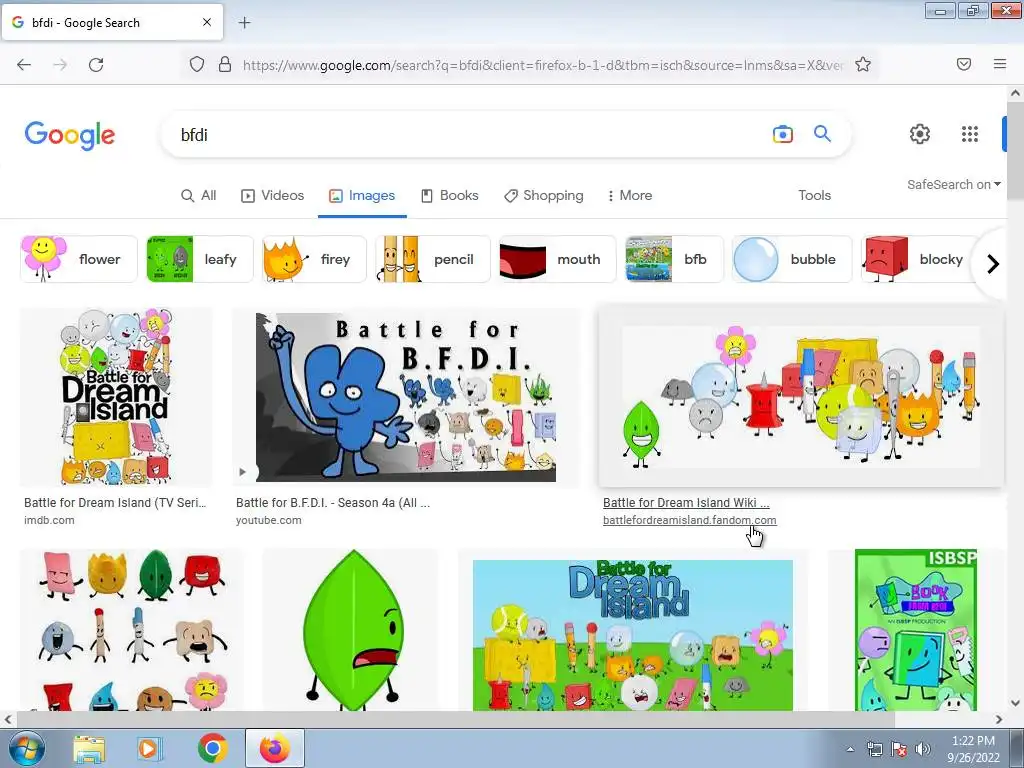Open the More search options menu
1024x768 pixels.
630,195
